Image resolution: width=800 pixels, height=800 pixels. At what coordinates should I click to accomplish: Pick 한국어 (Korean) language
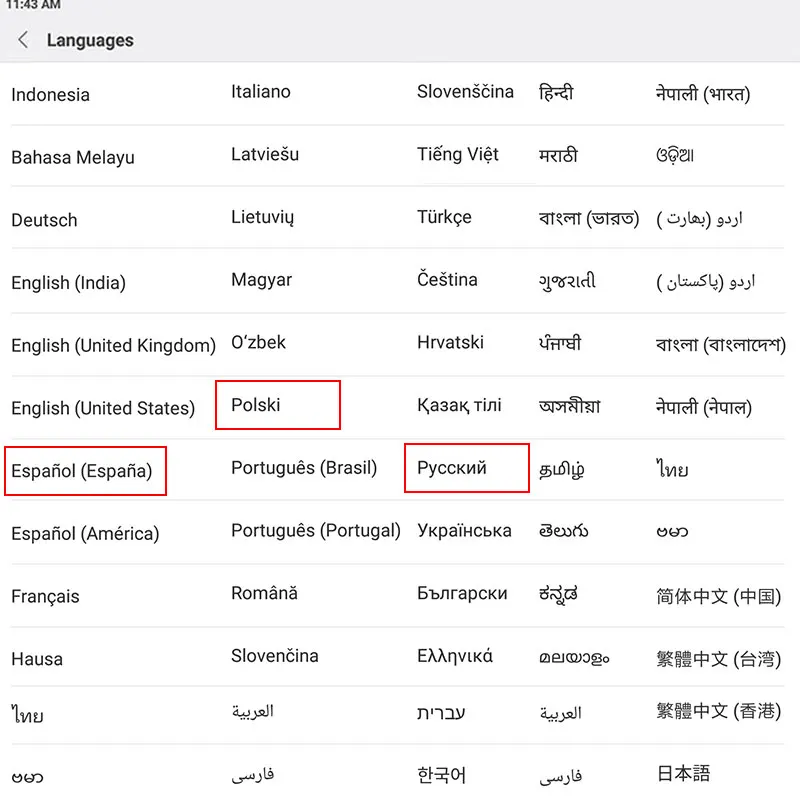pyautogui.click(x=441, y=776)
